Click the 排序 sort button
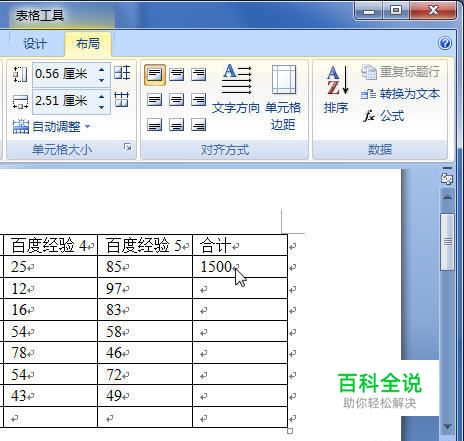This screenshot has width=464, height=441. (x=336, y=89)
